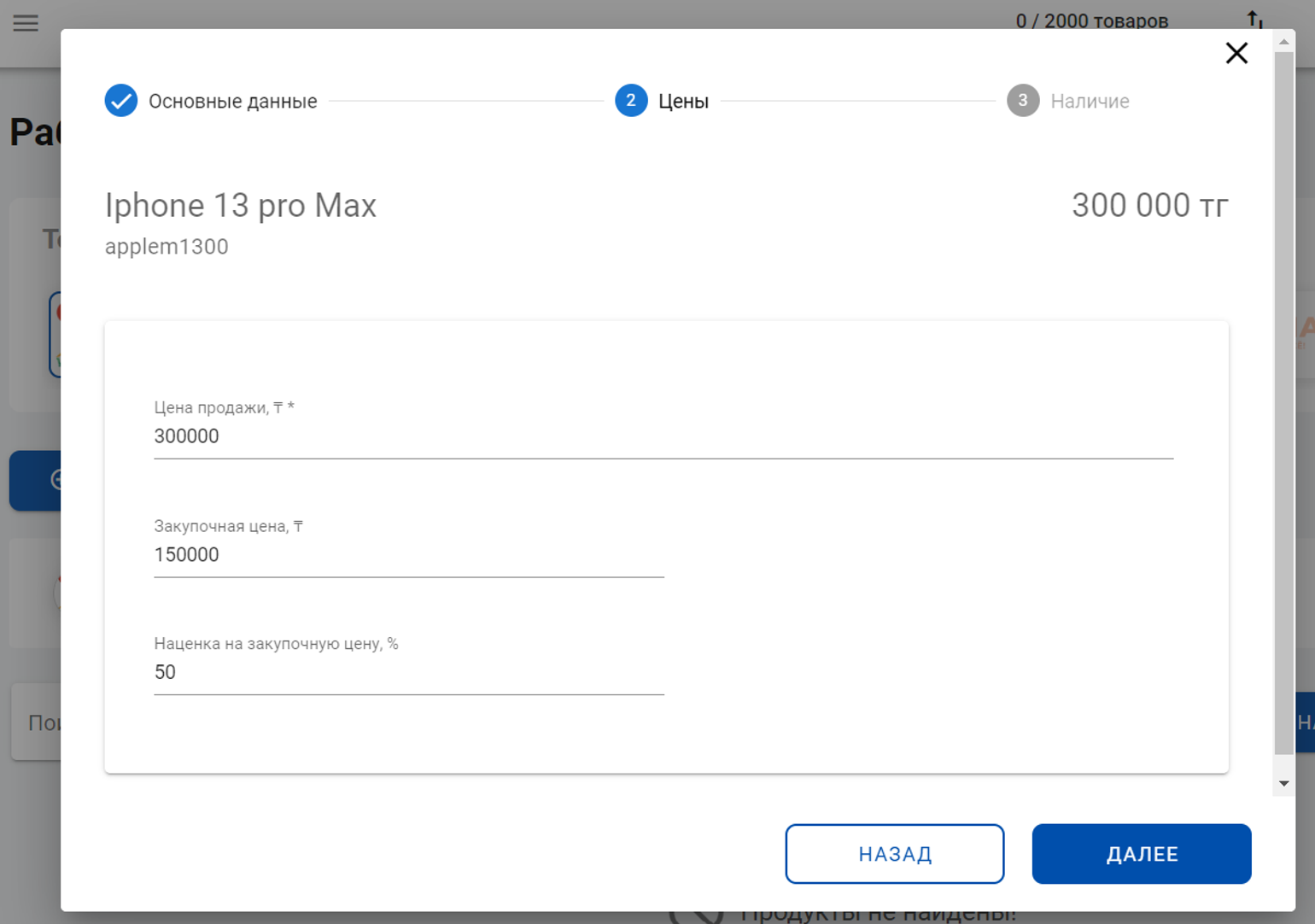The width and height of the screenshot is (1315, 924).
Task: Click the blue checkmark step icon
Action: 121,101
